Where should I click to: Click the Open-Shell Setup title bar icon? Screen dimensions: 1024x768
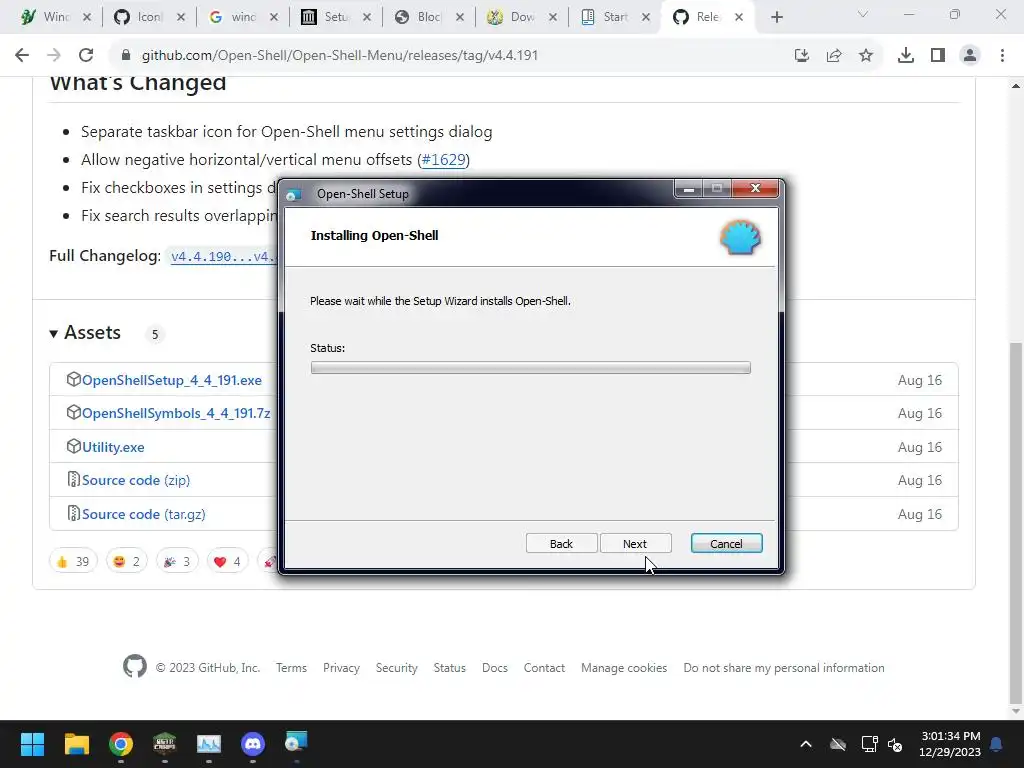tap(294, 194)
